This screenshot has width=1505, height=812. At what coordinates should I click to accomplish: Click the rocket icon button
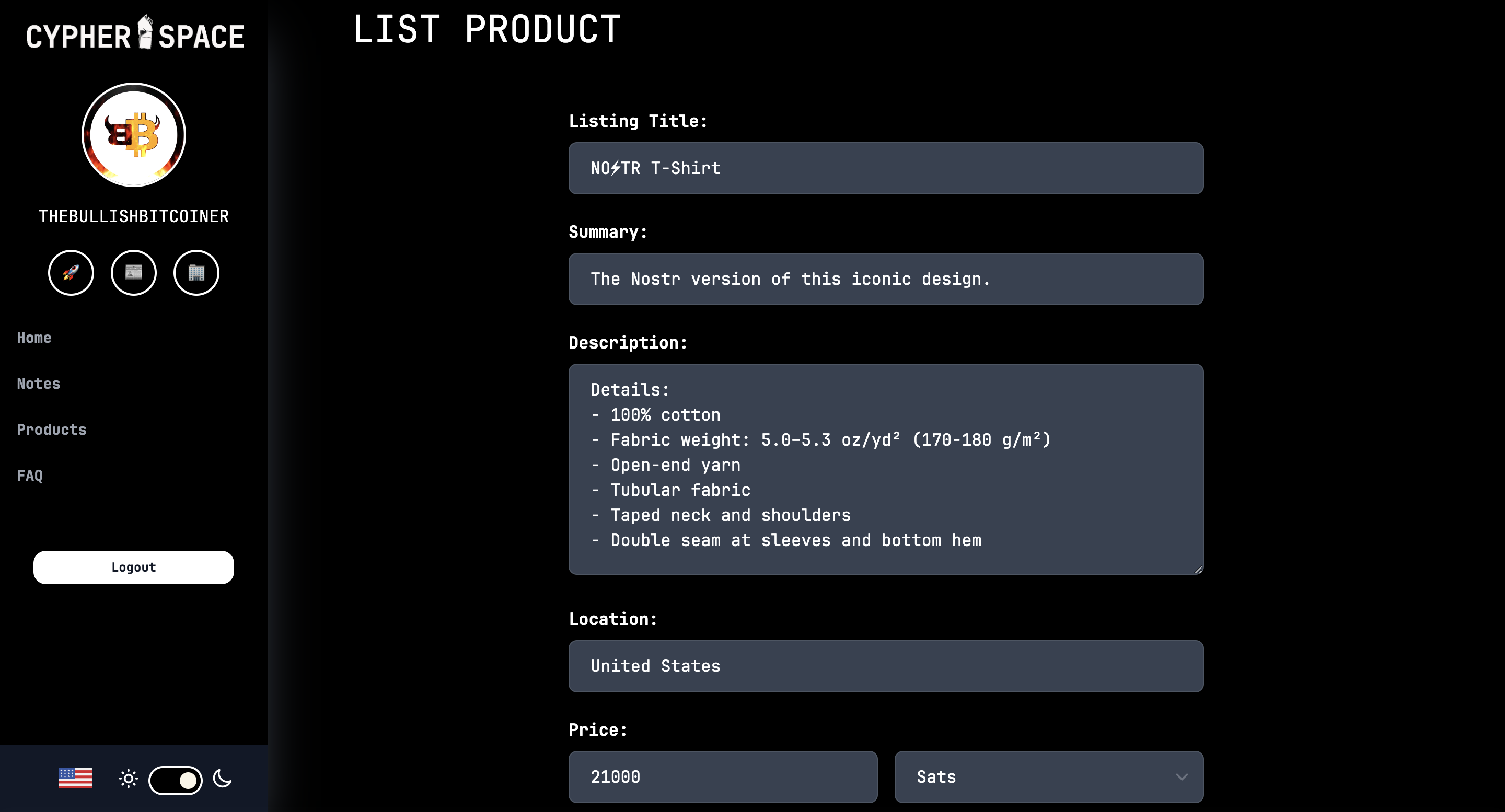click(x=71, y=273)
